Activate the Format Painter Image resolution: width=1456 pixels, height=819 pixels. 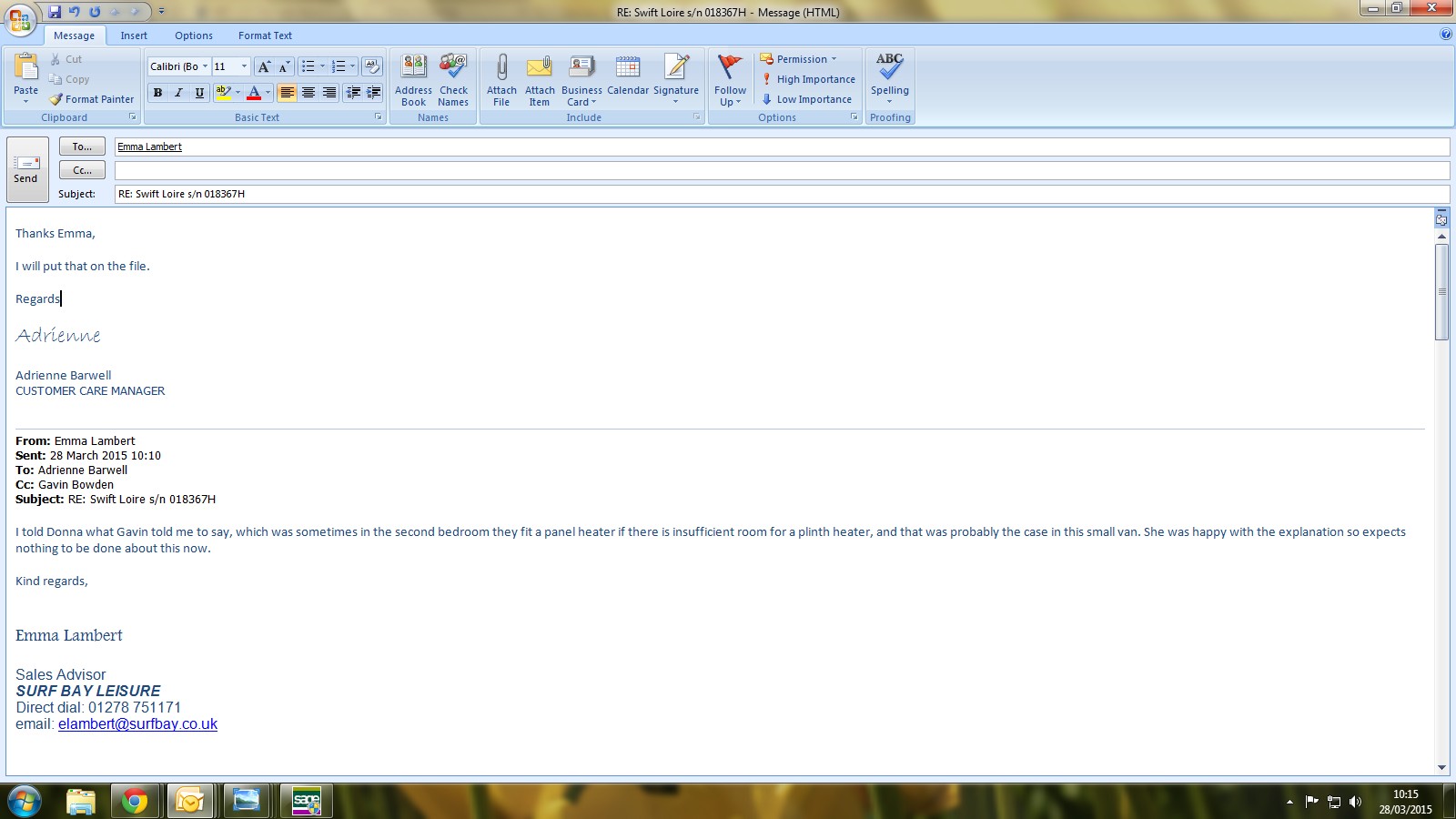[92, 99]
